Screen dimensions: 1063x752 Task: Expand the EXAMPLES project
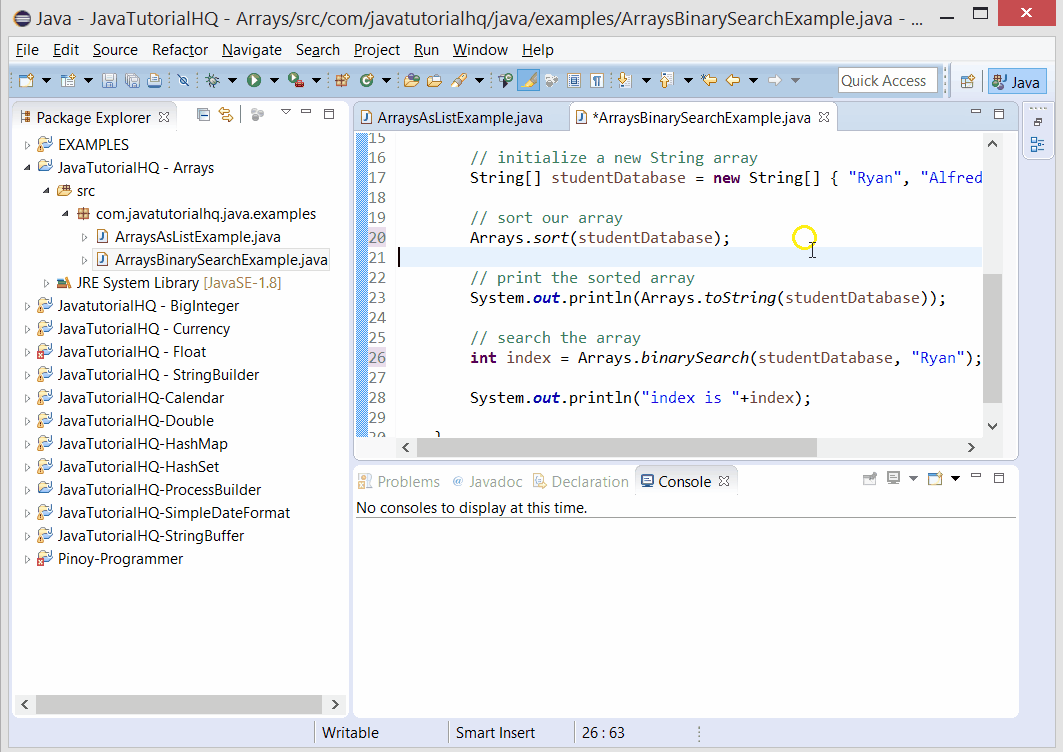click(x=30, y=143)
